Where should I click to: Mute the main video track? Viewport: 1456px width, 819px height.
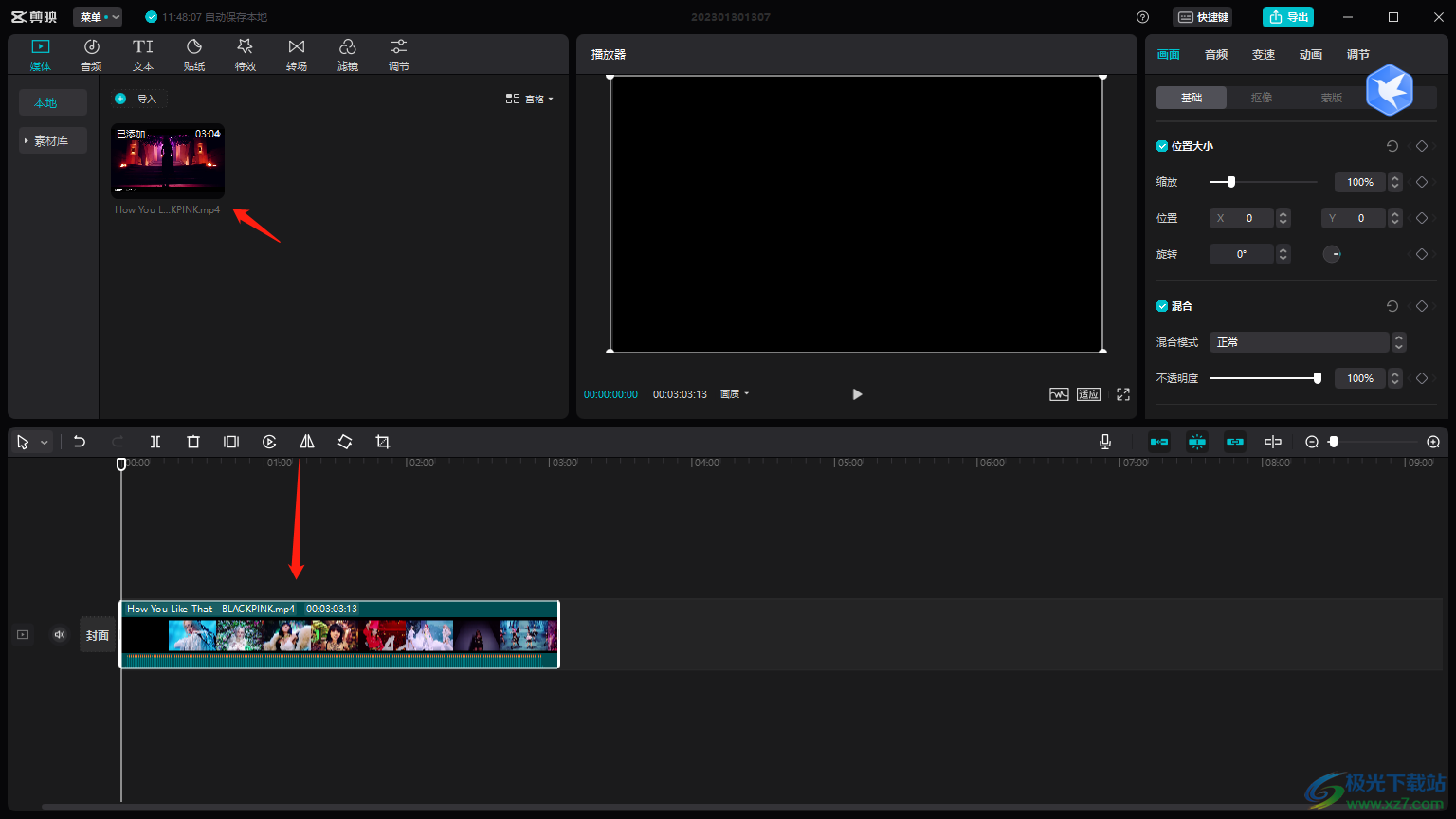pyautogui.click(x=60, y=635)
